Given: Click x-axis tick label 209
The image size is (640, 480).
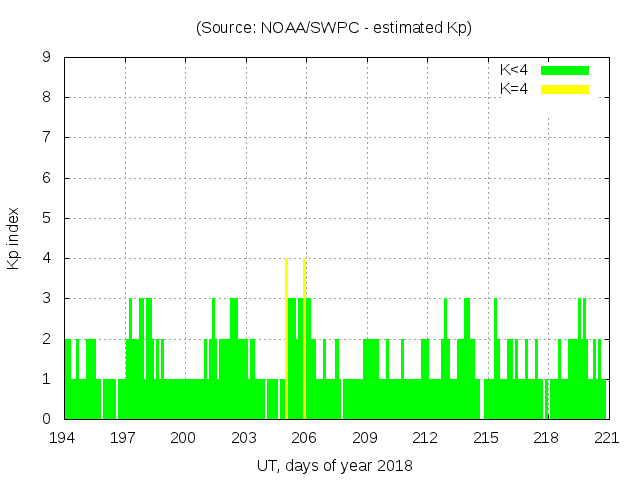Looking at the screenshot, I should point(365,437).
